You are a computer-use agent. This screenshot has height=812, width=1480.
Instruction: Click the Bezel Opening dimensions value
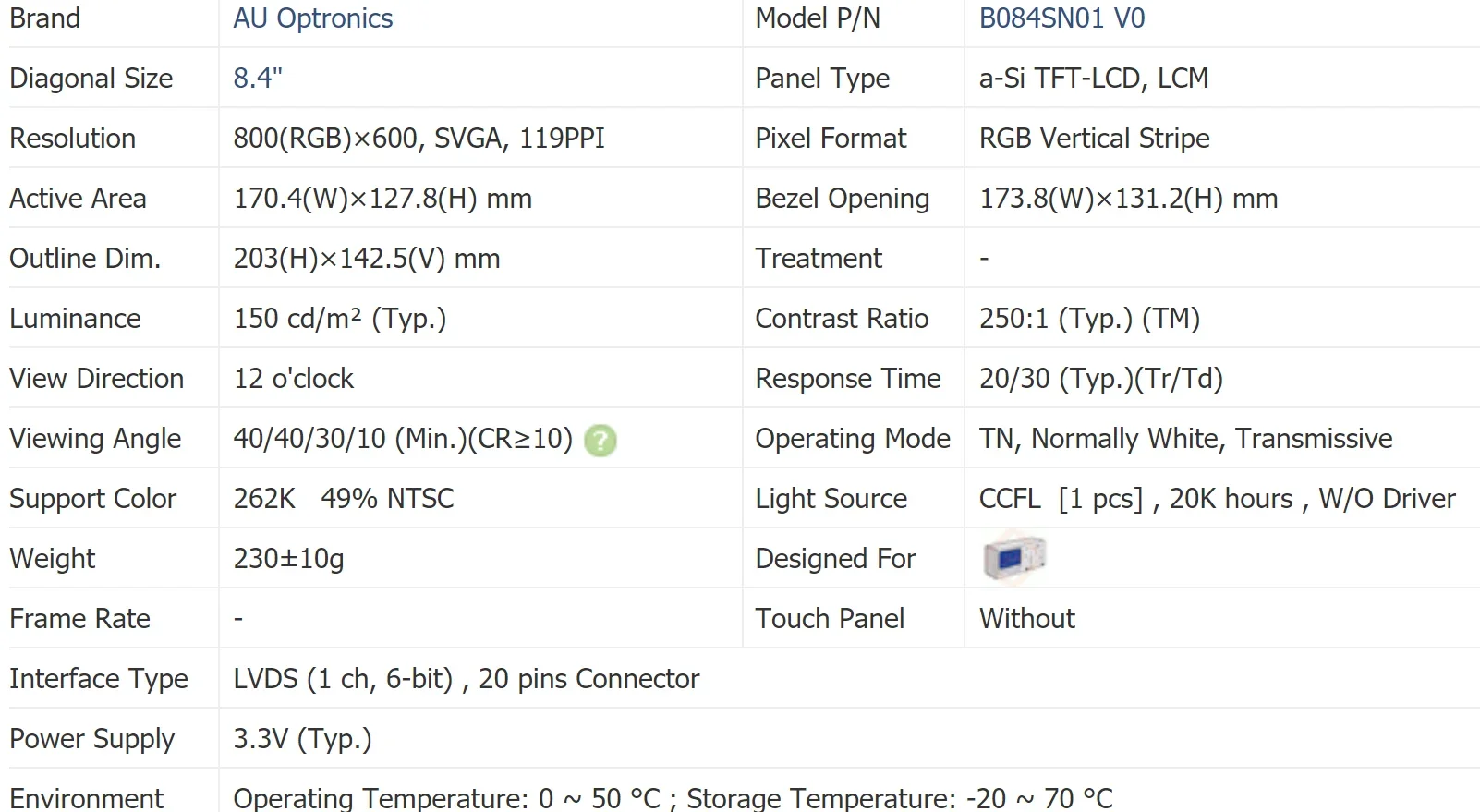pos(1128,199)
